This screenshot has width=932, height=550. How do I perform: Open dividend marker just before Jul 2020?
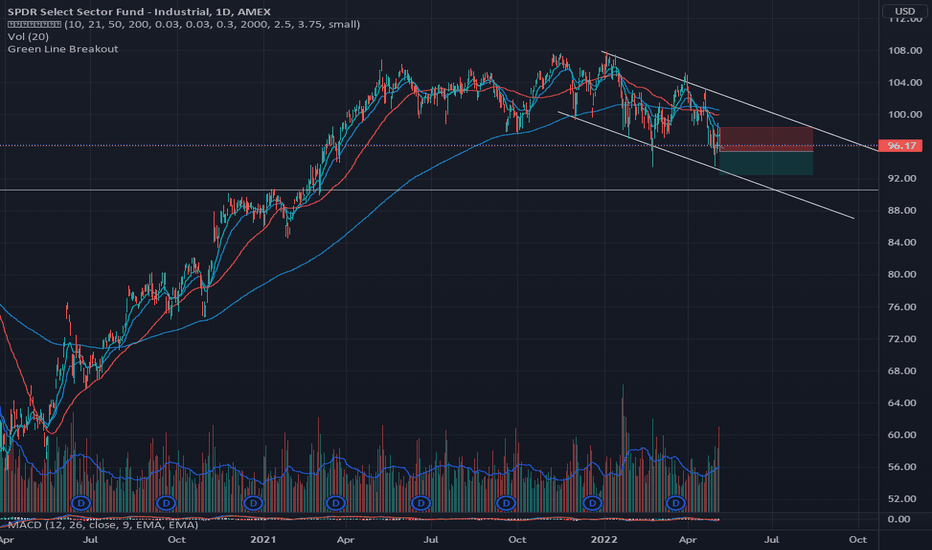click(81, 503)
